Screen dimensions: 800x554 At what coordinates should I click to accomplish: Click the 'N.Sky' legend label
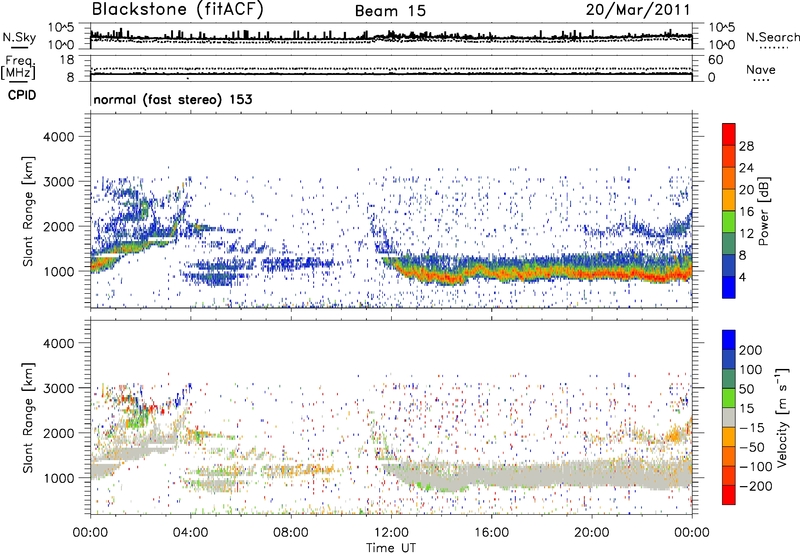click(19, 37)
